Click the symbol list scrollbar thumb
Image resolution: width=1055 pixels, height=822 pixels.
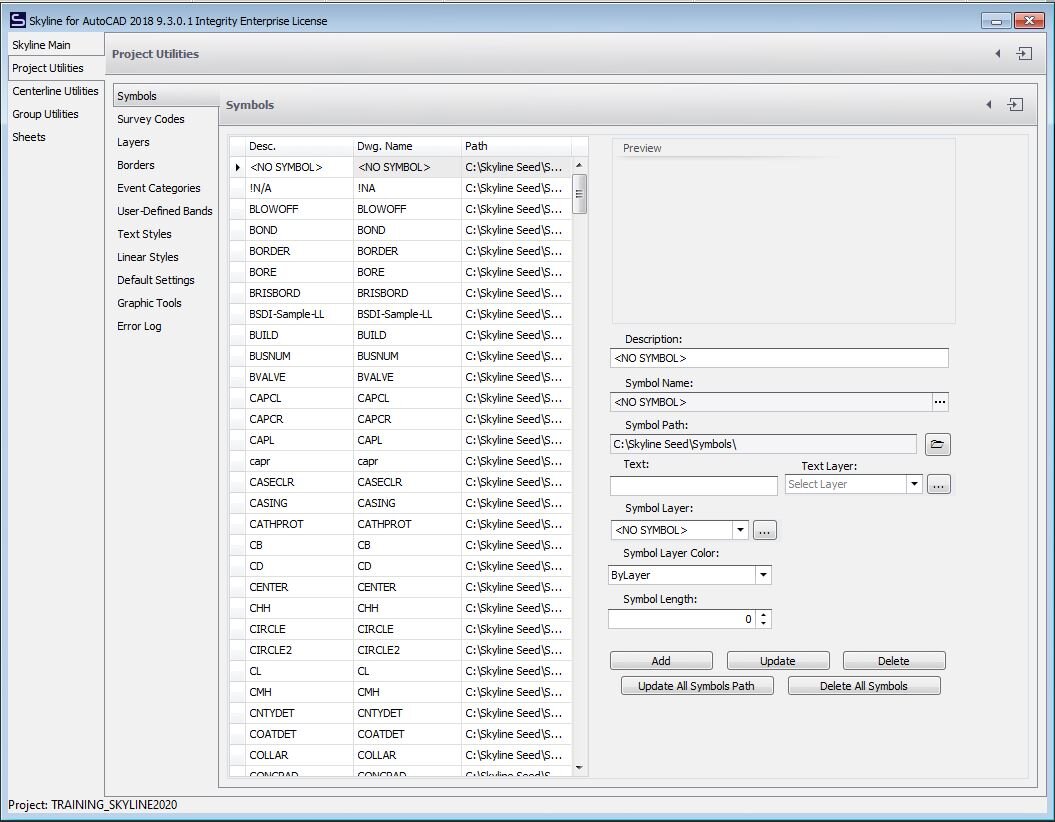pos(579,194)
